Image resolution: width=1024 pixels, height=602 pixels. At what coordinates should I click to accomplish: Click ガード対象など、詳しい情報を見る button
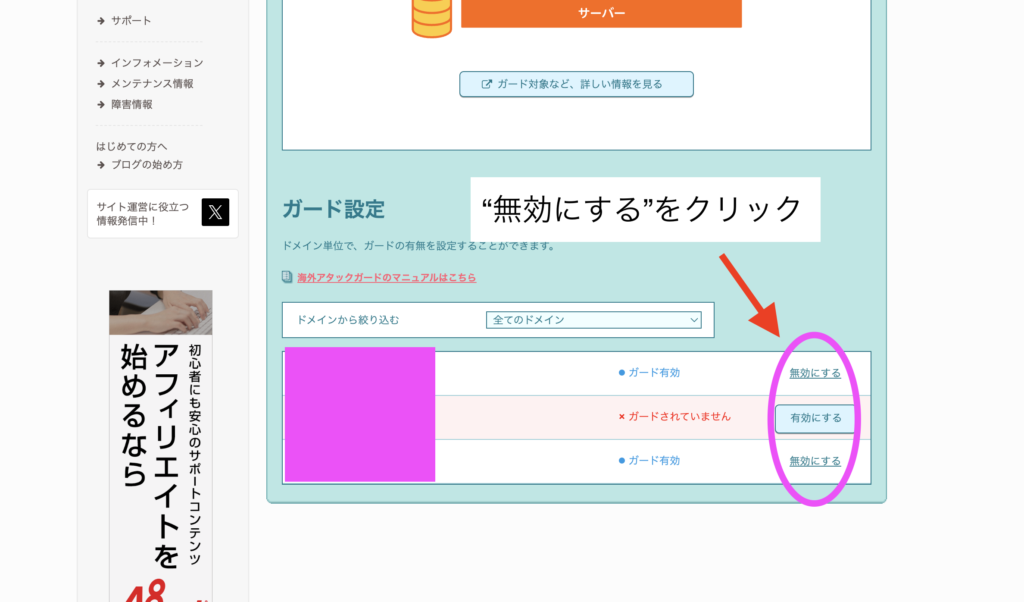(576, 84)
